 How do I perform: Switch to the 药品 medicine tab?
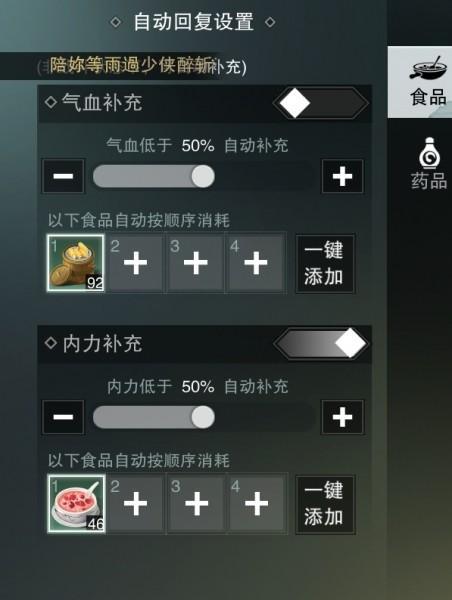(429, 163)
